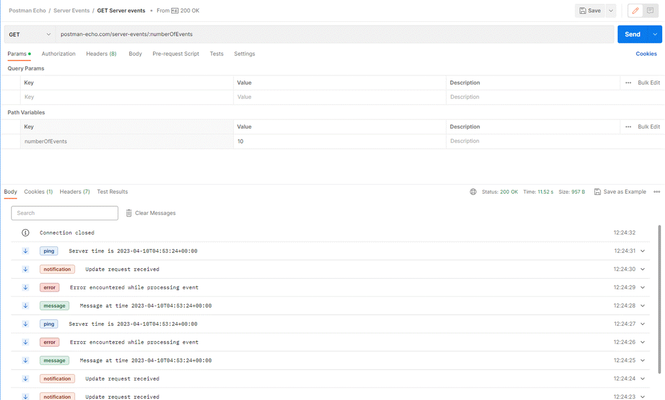Switch to Test Results tab
The image size is (665, 400).
click(112, 192)
